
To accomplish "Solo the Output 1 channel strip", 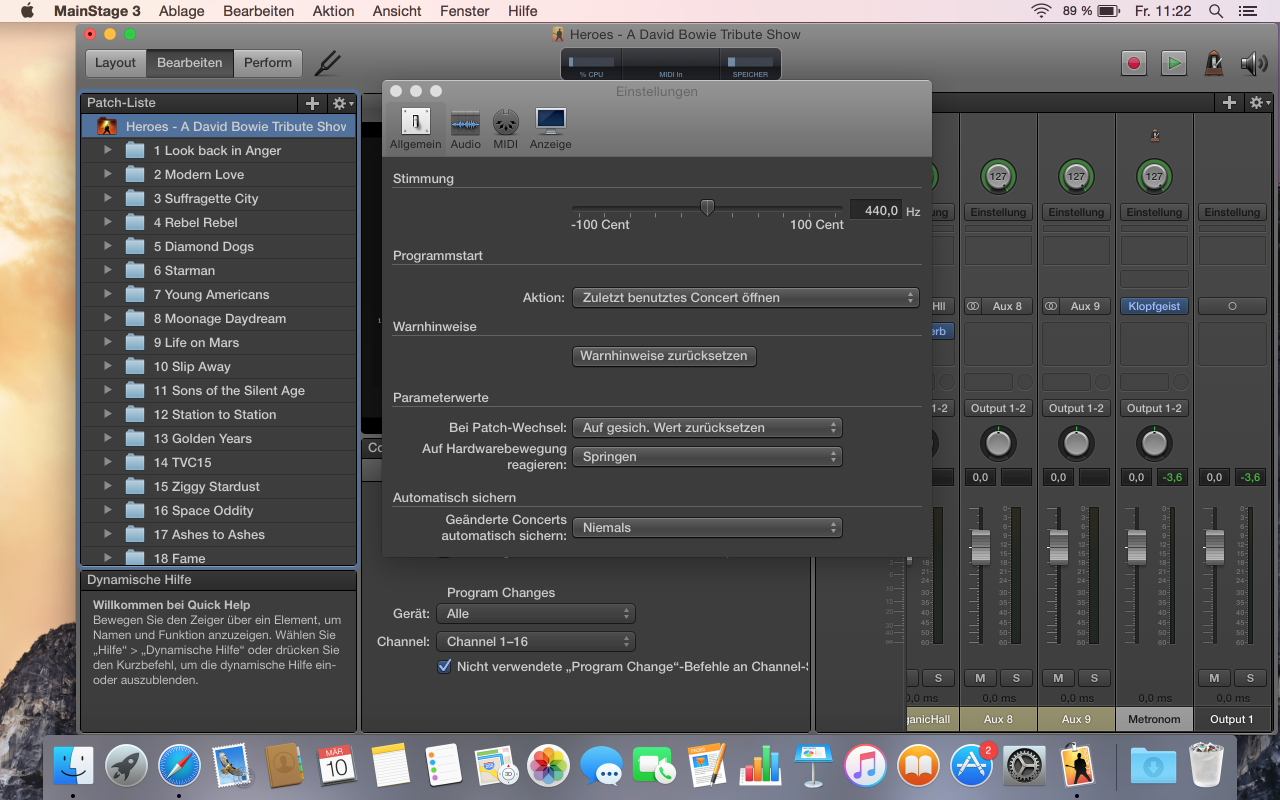I will [x=1250, y=678].
